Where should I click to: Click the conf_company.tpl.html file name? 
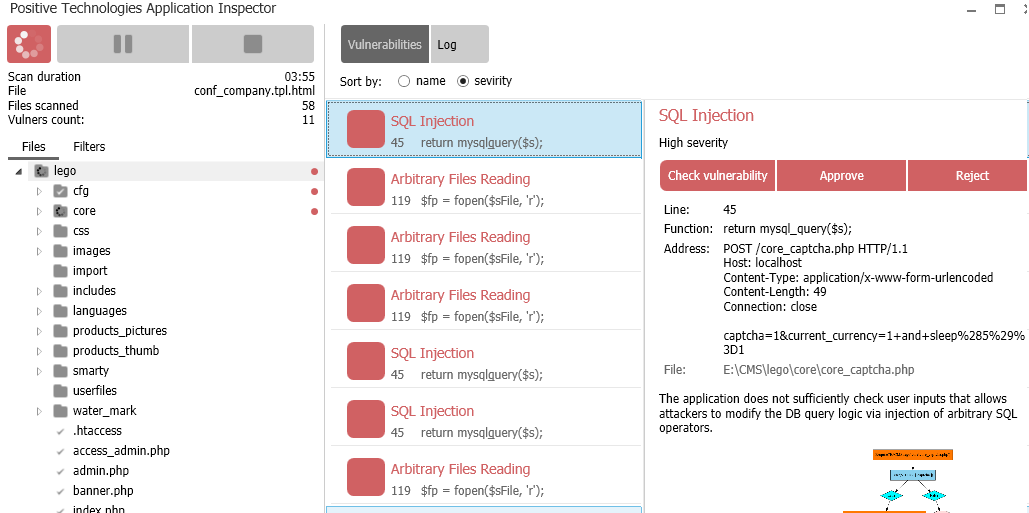coord(255,91)
